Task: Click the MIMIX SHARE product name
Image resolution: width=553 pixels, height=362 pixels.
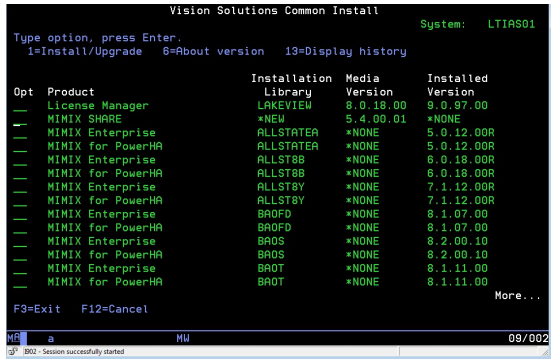Action: click(x=85, y=119)
